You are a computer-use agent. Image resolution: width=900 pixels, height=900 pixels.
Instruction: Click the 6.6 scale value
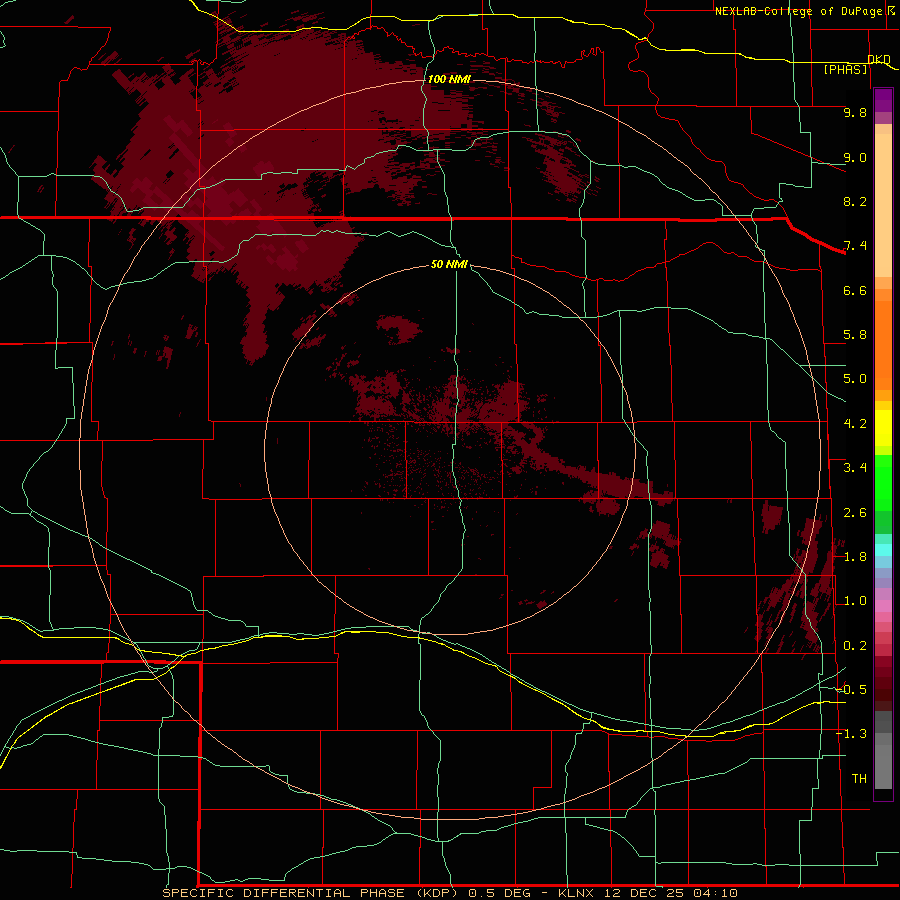click(x=855, y=290)
